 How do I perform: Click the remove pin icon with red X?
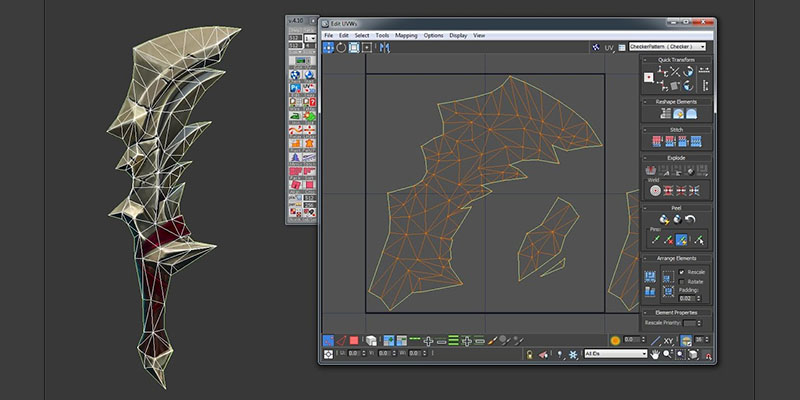(668, 239)
